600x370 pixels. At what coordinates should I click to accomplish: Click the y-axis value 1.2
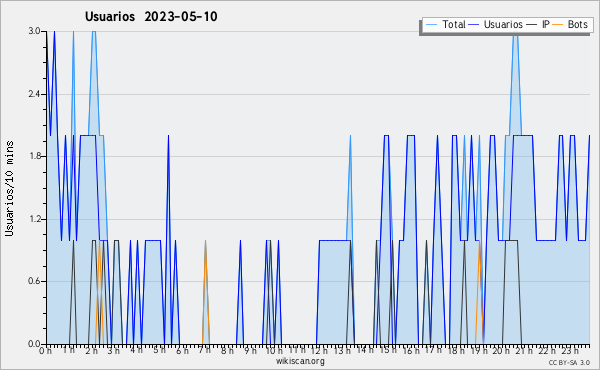pos(34,219)
